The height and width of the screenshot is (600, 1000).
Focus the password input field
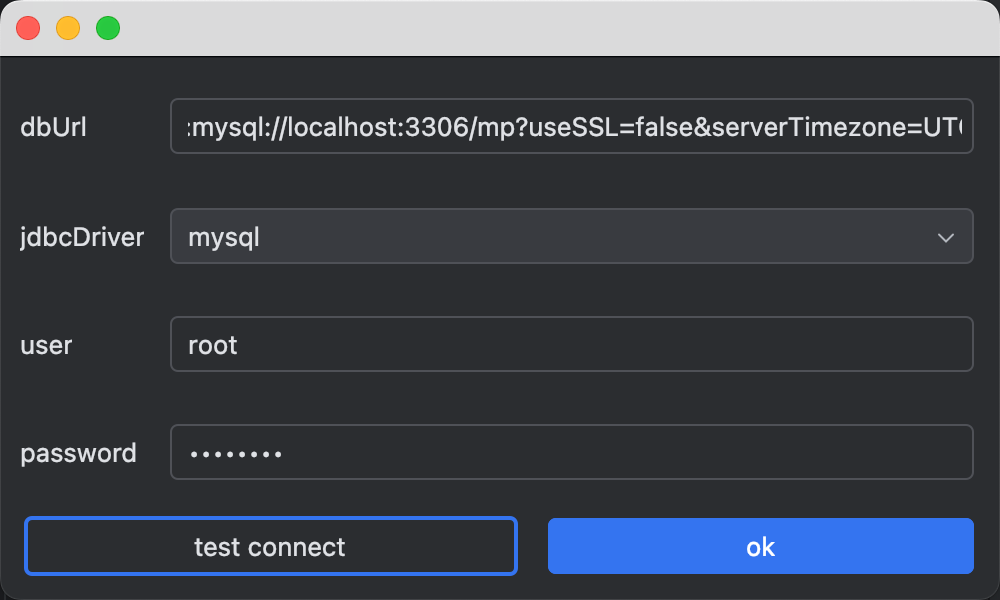click(570, 453)
